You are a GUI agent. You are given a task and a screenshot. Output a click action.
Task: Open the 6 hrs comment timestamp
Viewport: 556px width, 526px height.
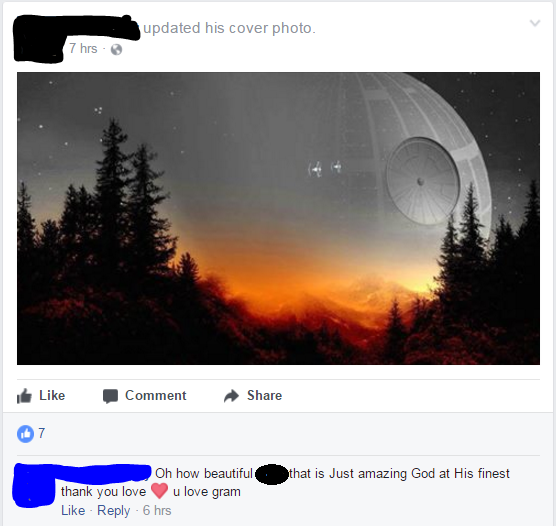coord(157,510)
